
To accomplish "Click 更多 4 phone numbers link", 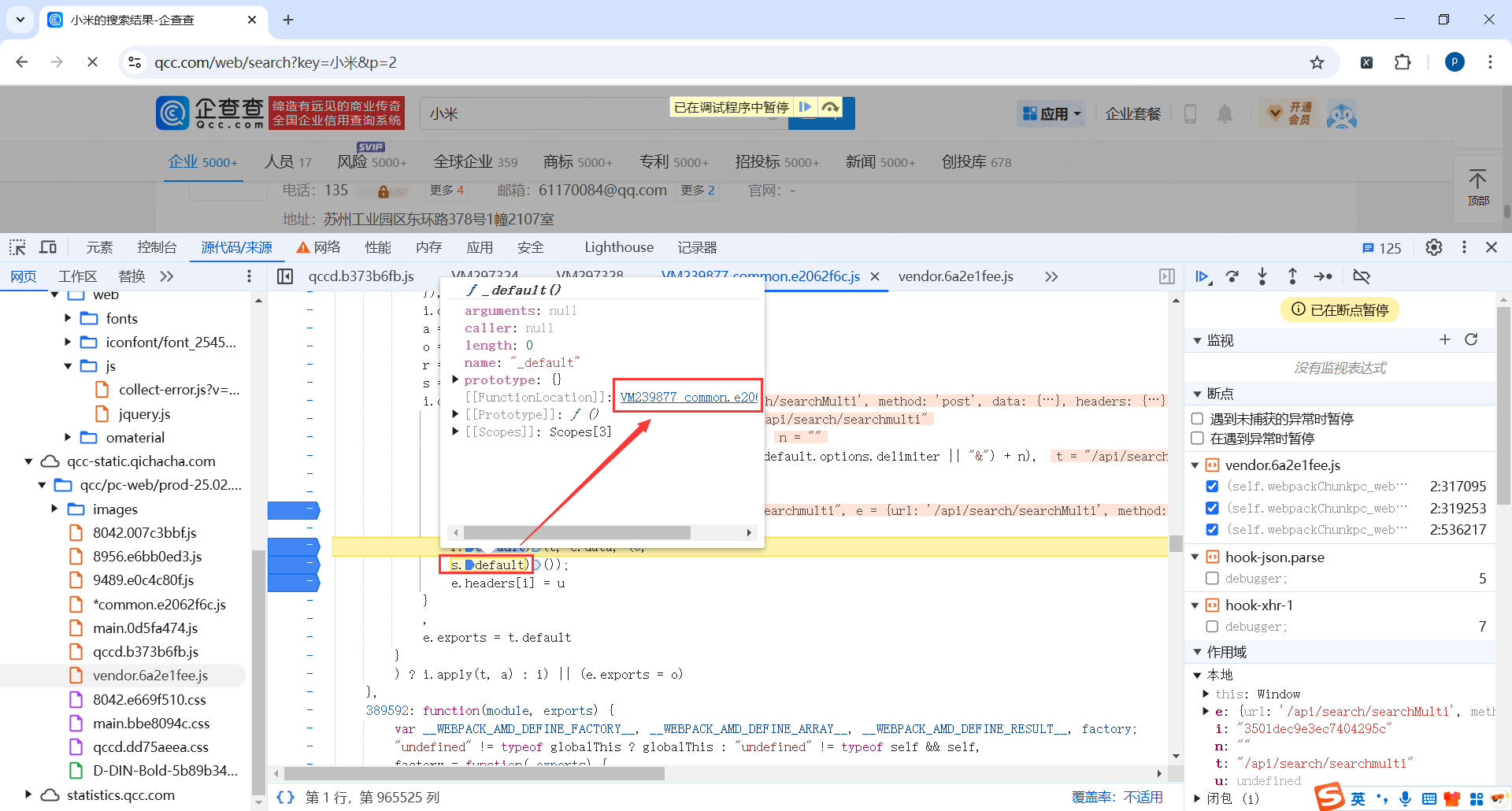I will [447, 191].
